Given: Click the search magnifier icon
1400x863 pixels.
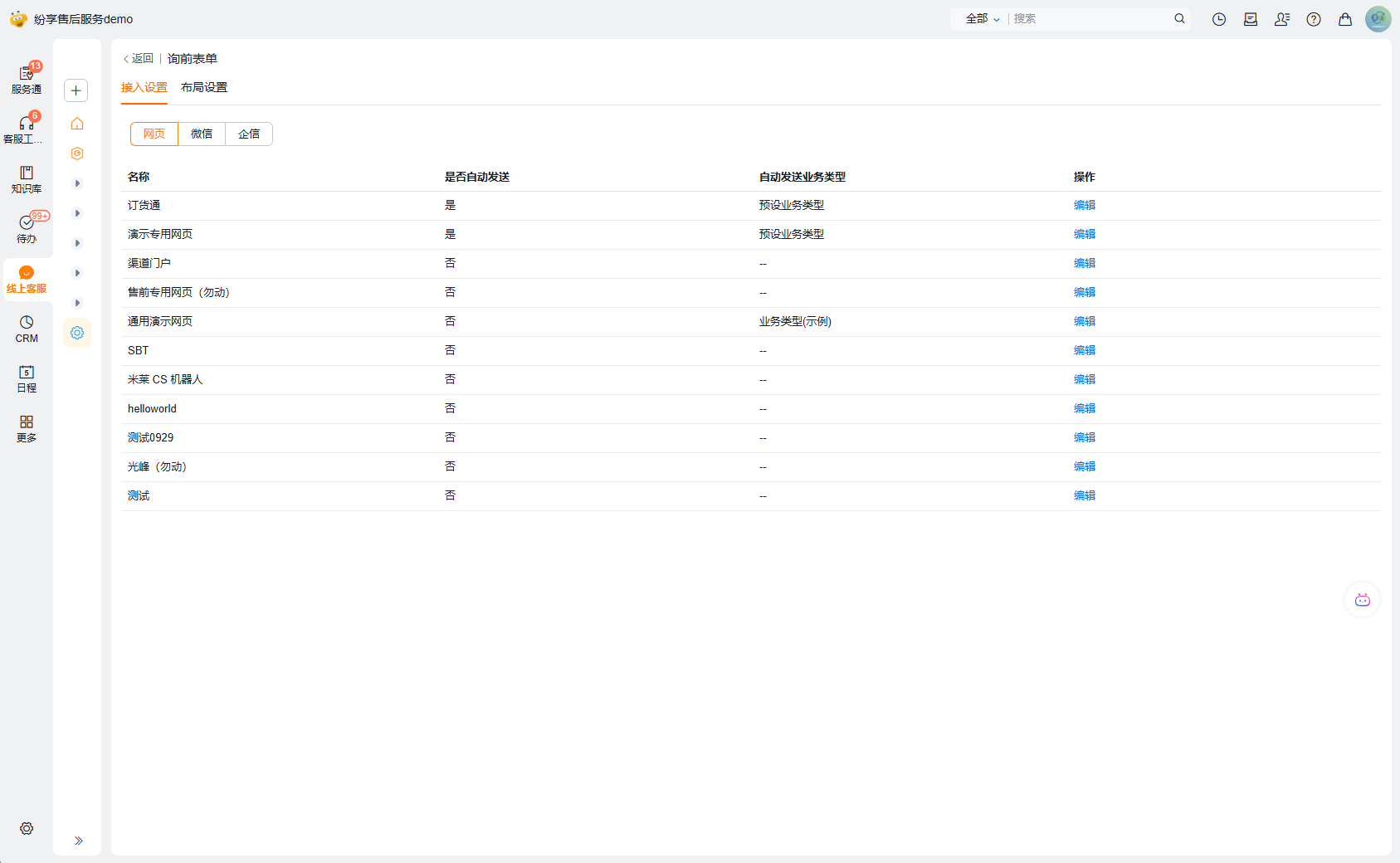Looking at the screenshot, I should [x=1179, y=18].
